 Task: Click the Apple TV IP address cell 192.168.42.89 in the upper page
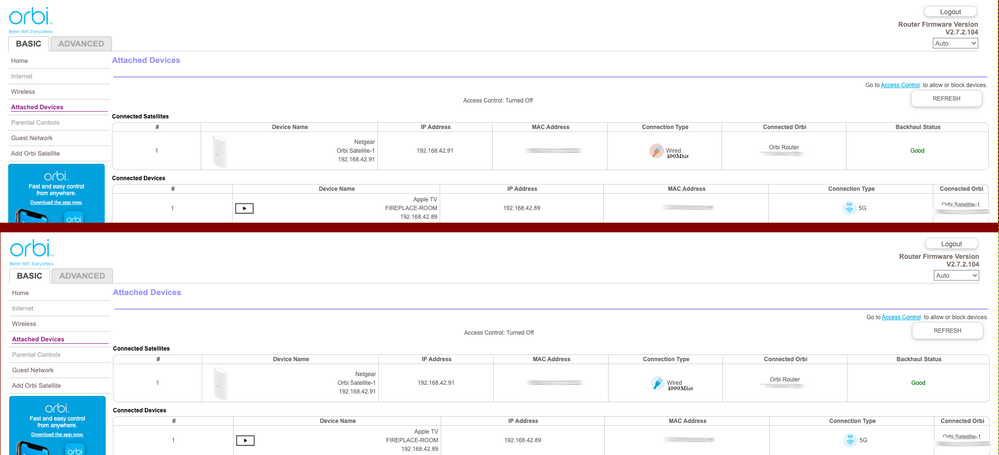click(x=522, y=208)
